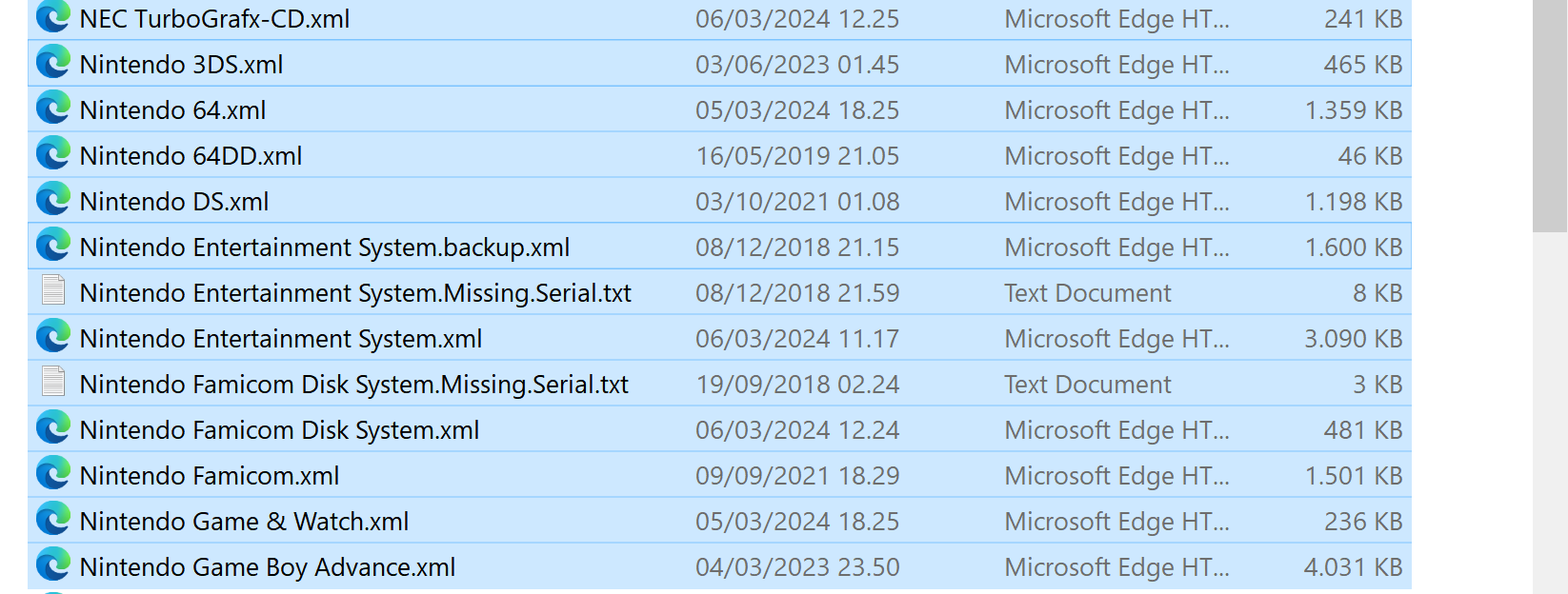The image size is (1568, 594).
Task: Click the date 16/05/2019 21.05 entry
Action: 797,156
